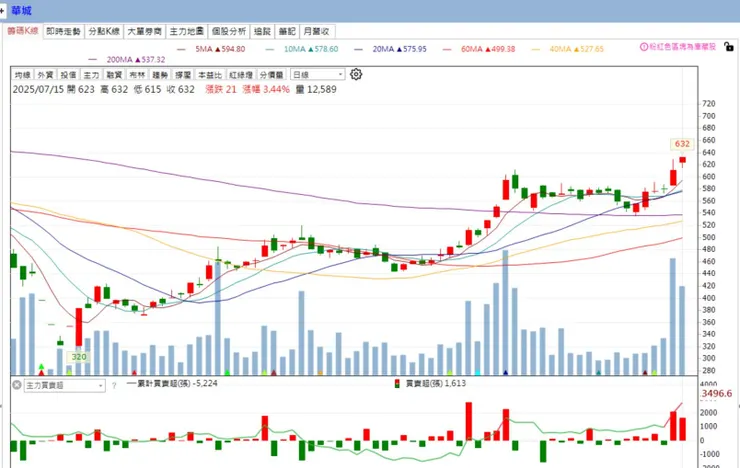
Task: Click the unlock padlock icon
Action: coord(729,47)
